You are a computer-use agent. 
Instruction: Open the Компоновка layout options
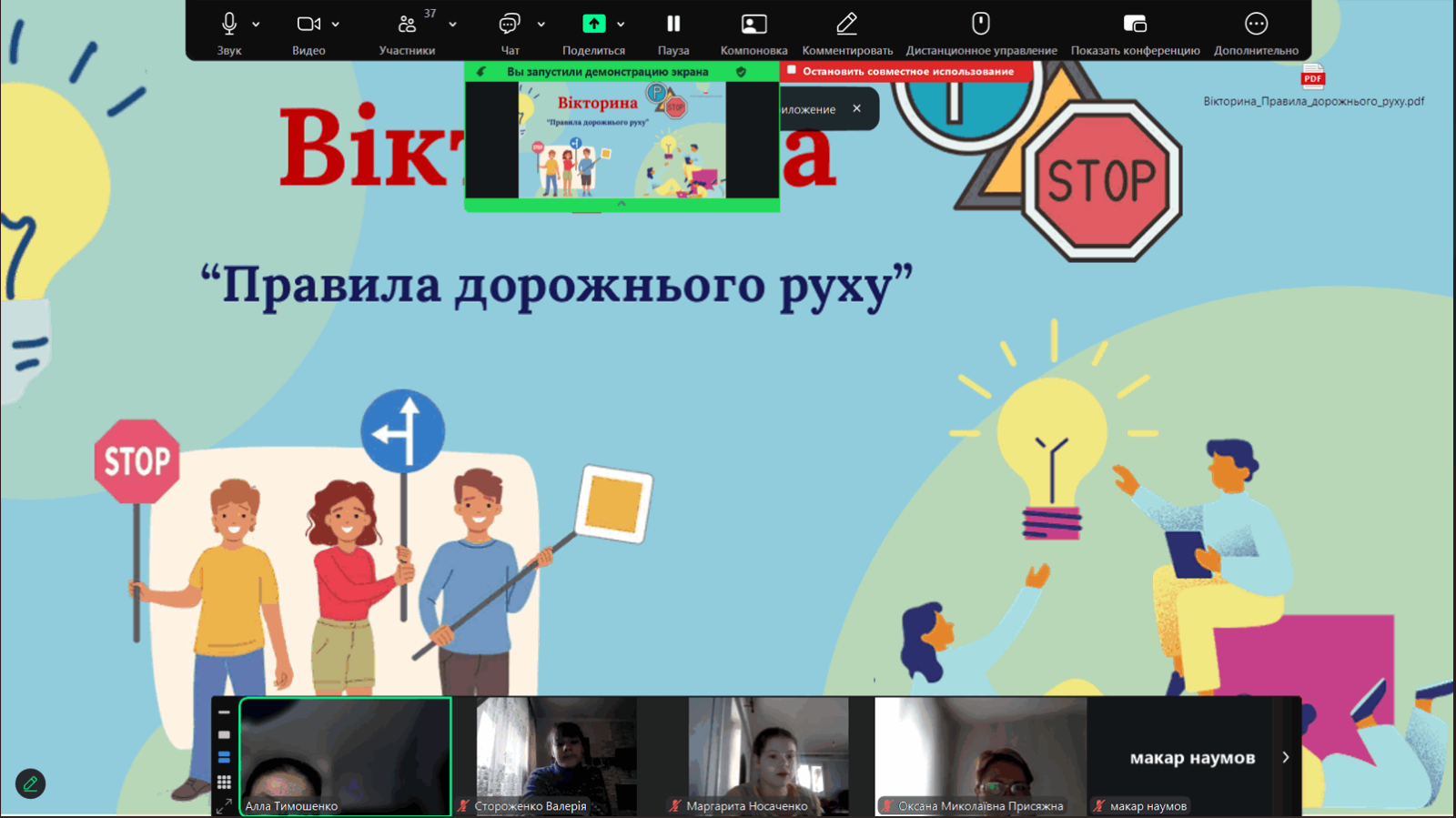tap(753, 25)
